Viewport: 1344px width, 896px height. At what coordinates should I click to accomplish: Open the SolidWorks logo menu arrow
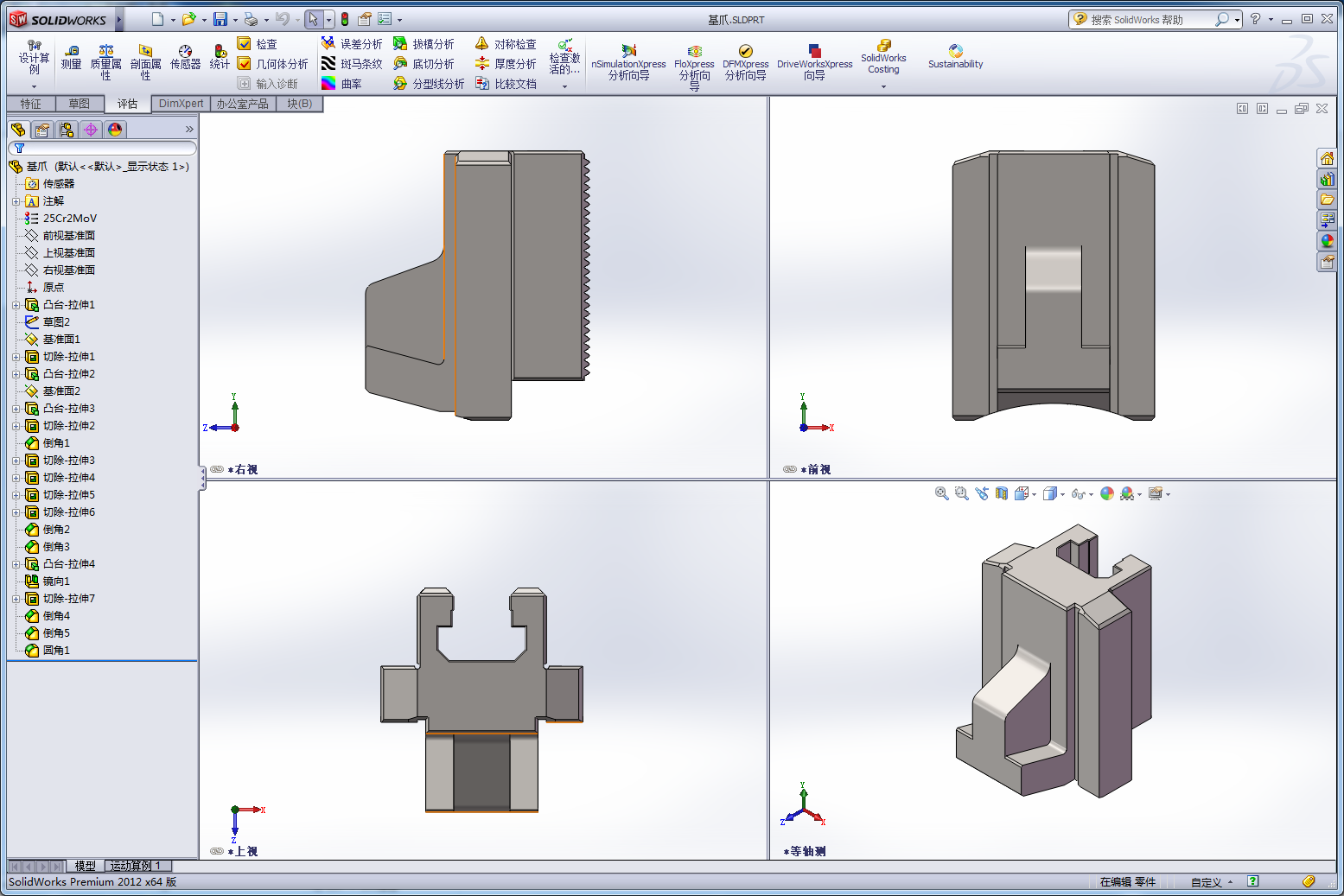click(119, 19)
